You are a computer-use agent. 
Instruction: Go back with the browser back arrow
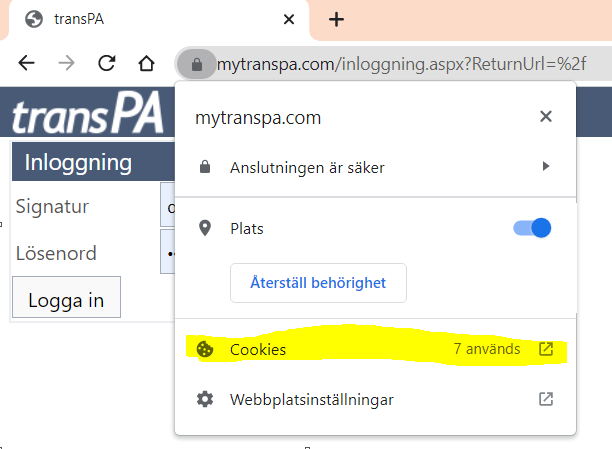click(27, 63)
